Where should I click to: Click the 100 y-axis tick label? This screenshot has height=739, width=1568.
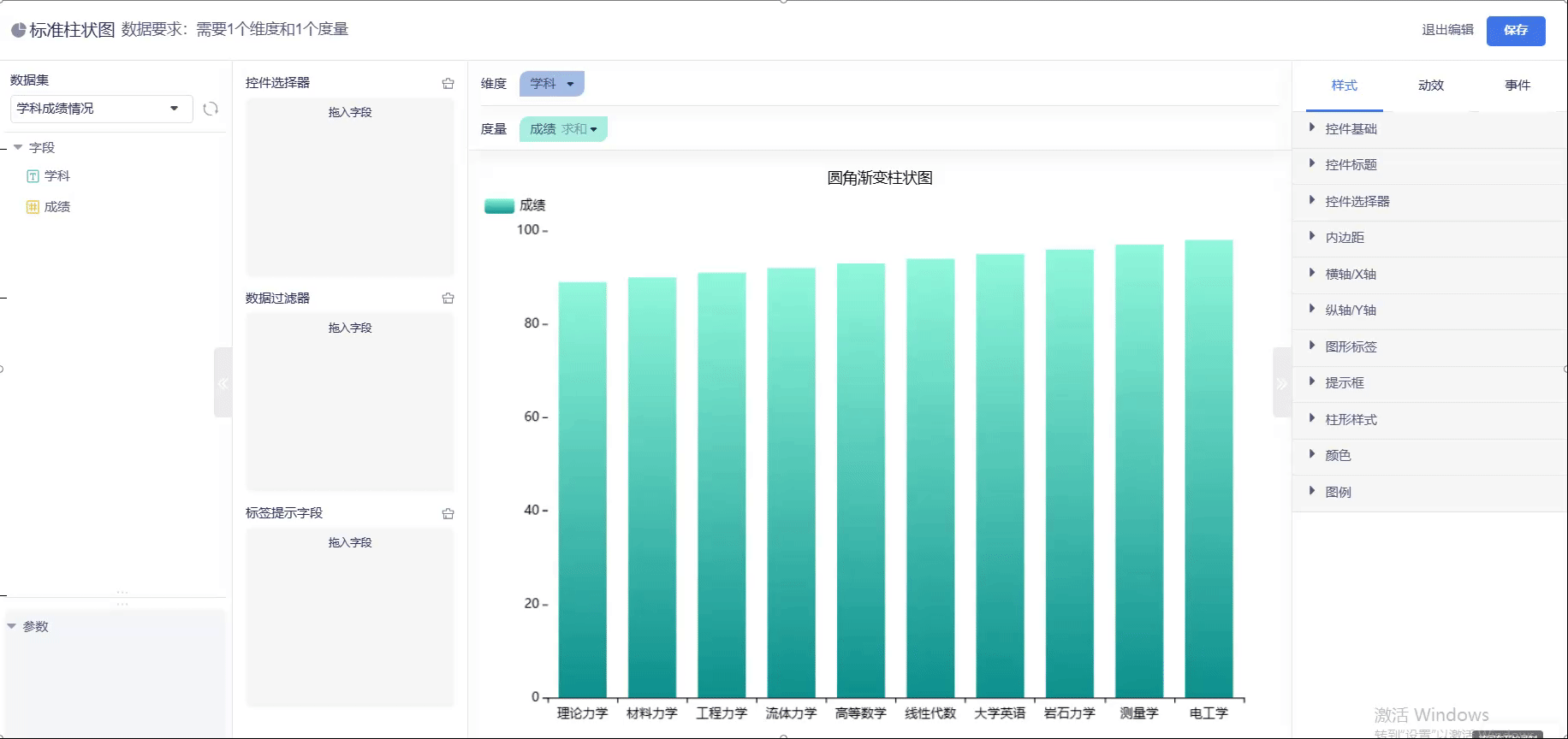(528, 230)
